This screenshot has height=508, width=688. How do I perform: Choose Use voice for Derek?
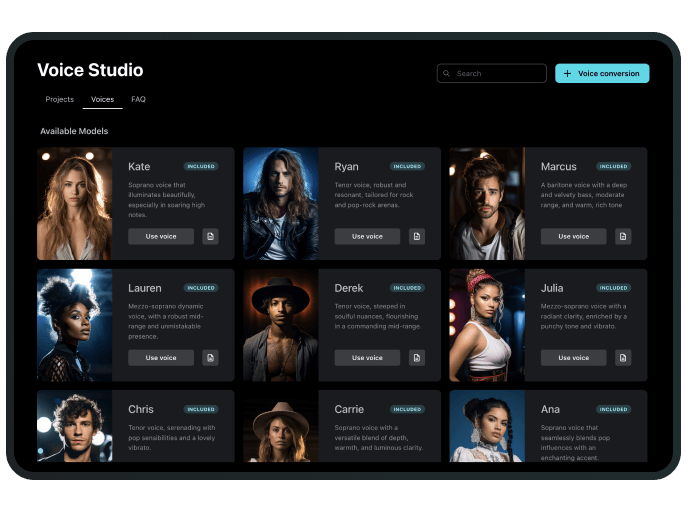(x=367, y=357)
